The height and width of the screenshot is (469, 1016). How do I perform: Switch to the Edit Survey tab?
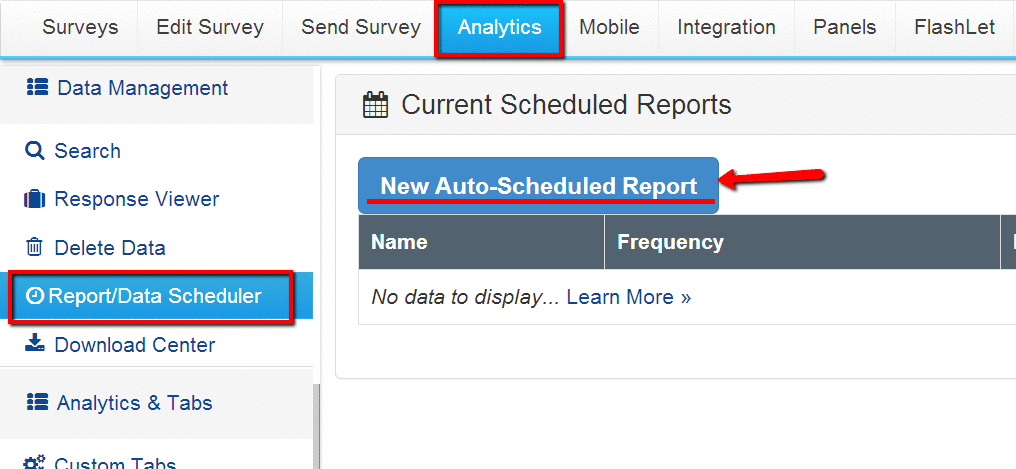click(x=209, y=28)
